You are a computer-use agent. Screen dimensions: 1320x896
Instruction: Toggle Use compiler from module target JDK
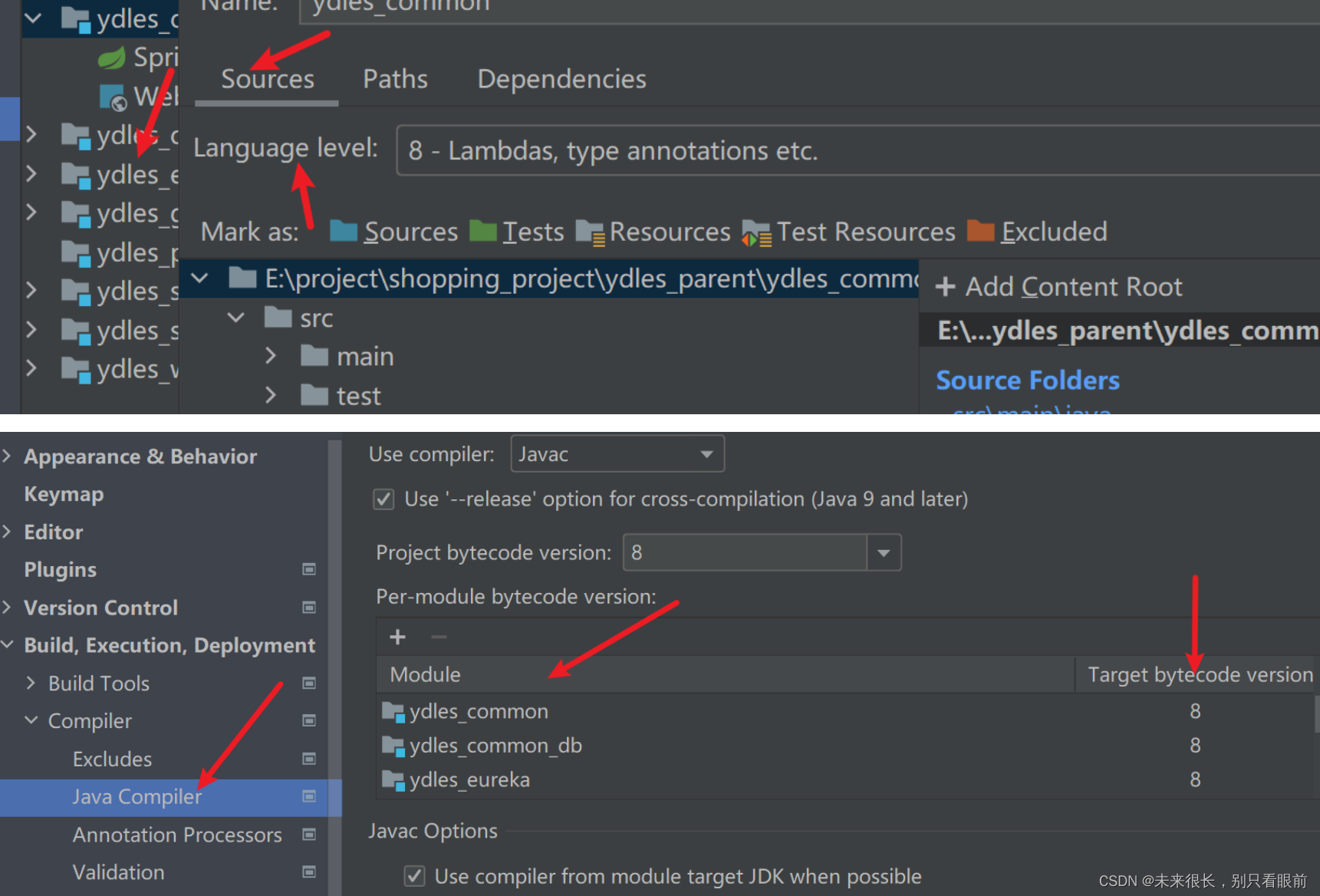415,876
